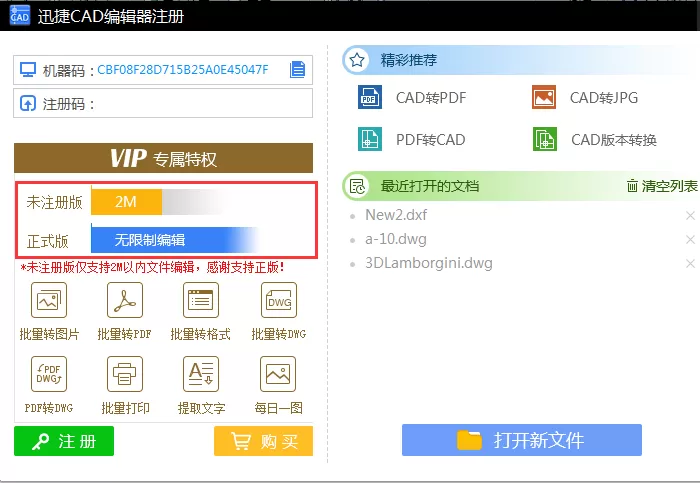Remove a-10.dwg from the recent list
Image resolution: width=700 pixels, height=483 pixels.
point(690,240)
